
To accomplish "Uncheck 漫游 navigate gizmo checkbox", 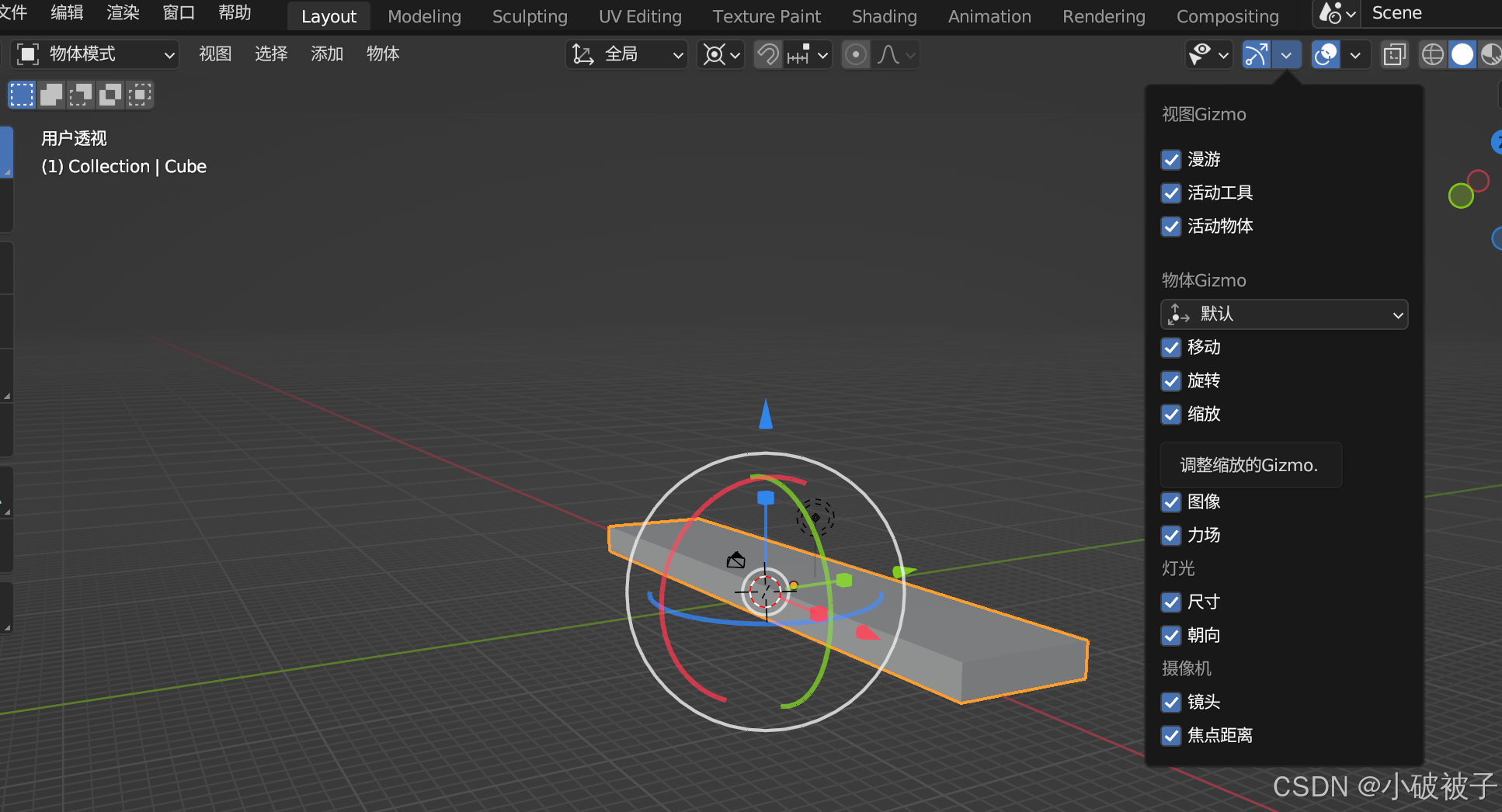I will 1171,160.
